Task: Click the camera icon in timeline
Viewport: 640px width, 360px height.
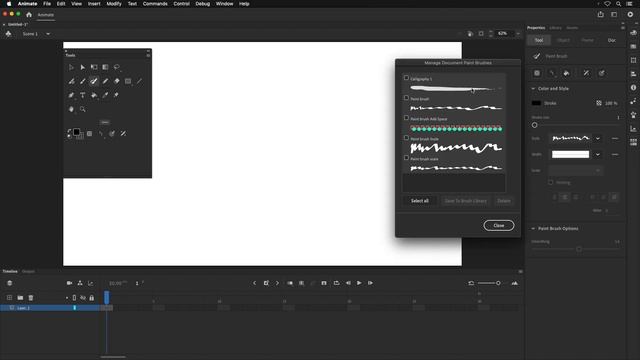Action: coord(69,283)
